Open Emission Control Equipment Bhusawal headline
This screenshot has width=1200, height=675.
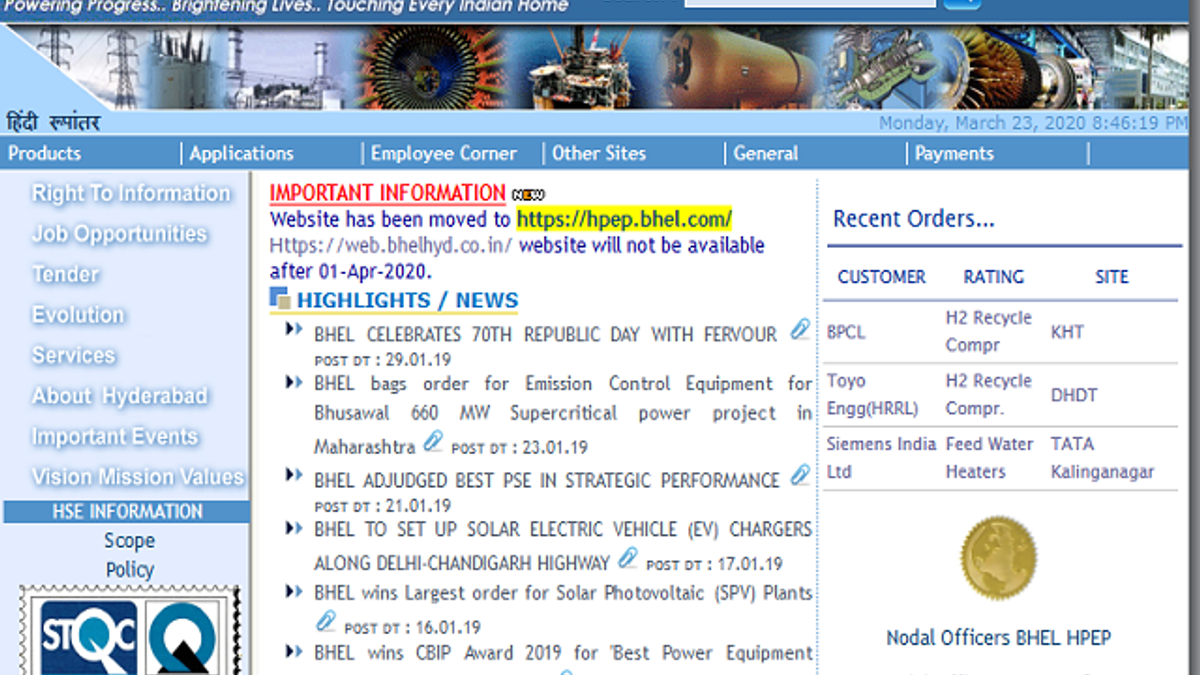(563, 413)
